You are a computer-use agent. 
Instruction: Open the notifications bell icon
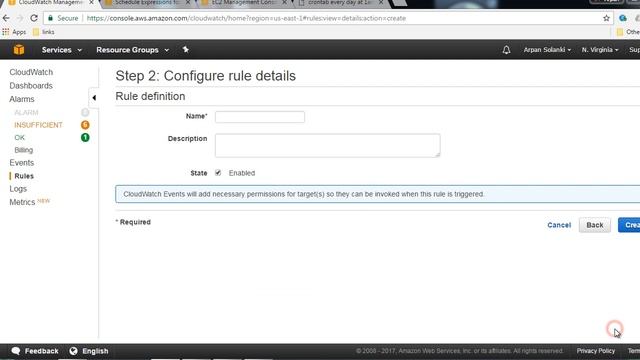click(x=506, y=50)
